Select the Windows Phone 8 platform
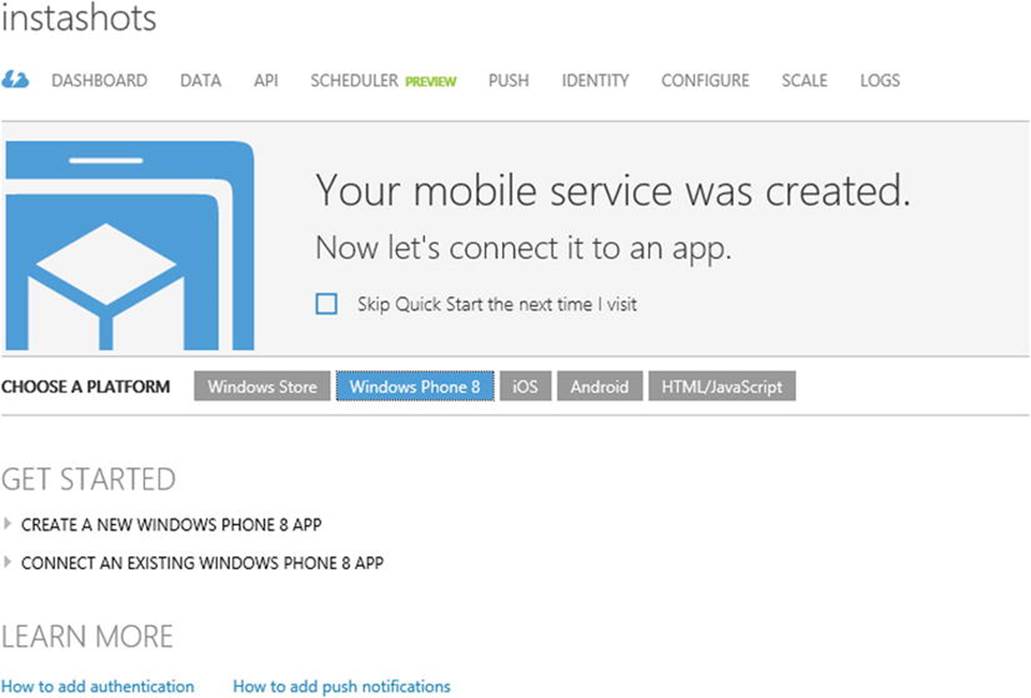The image size is (1031, 698). [415, 386]
